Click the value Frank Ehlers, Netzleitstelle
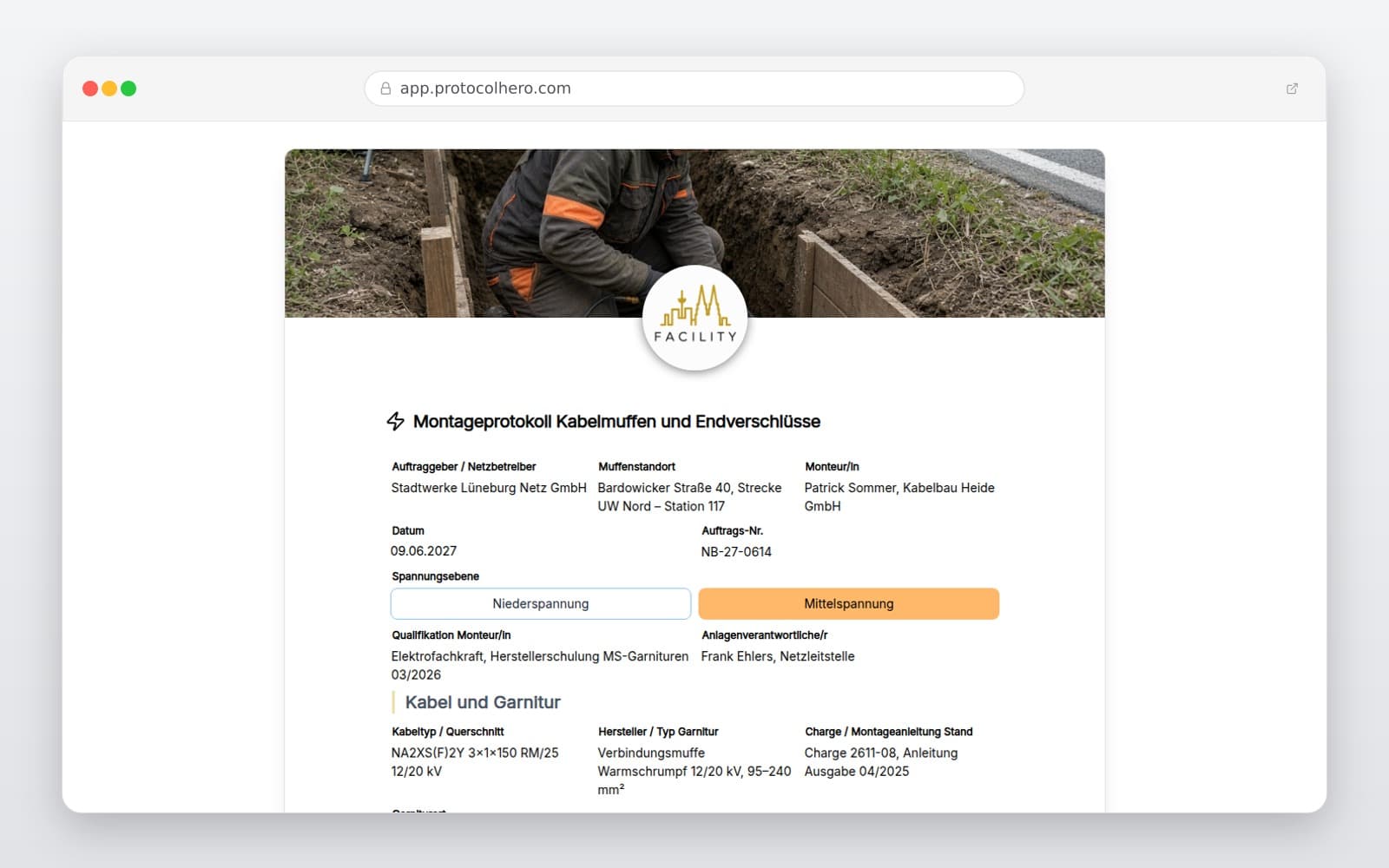This screenshot has height=868, width=1389. pos(778,657)
